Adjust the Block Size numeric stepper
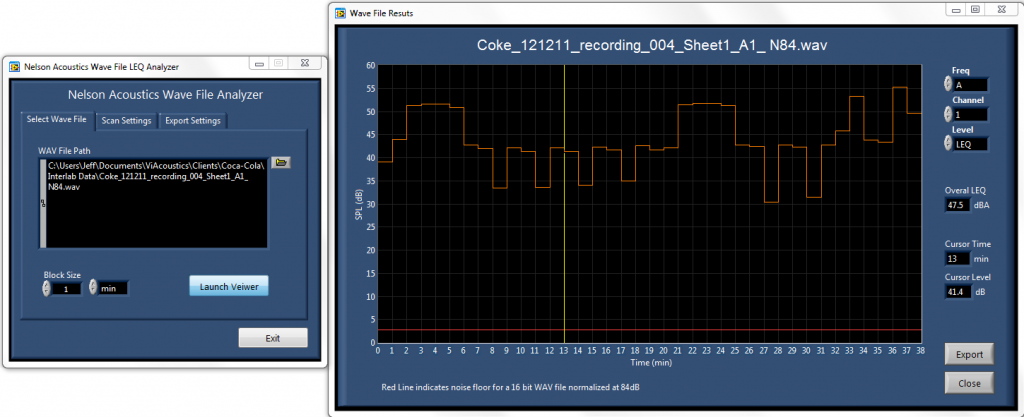Viewport: 1024px width, 417px height. [x=46, y=288]
